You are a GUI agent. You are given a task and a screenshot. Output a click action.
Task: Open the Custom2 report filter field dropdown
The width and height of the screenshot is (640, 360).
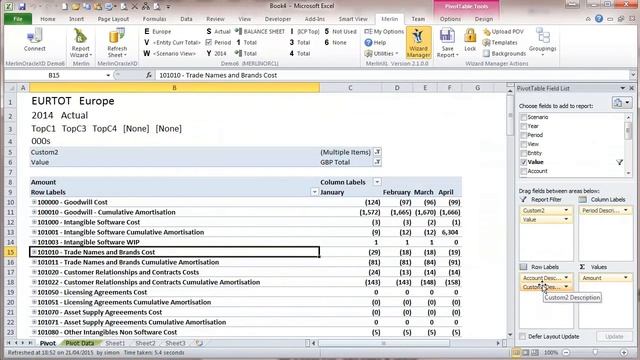coord(566,210)
